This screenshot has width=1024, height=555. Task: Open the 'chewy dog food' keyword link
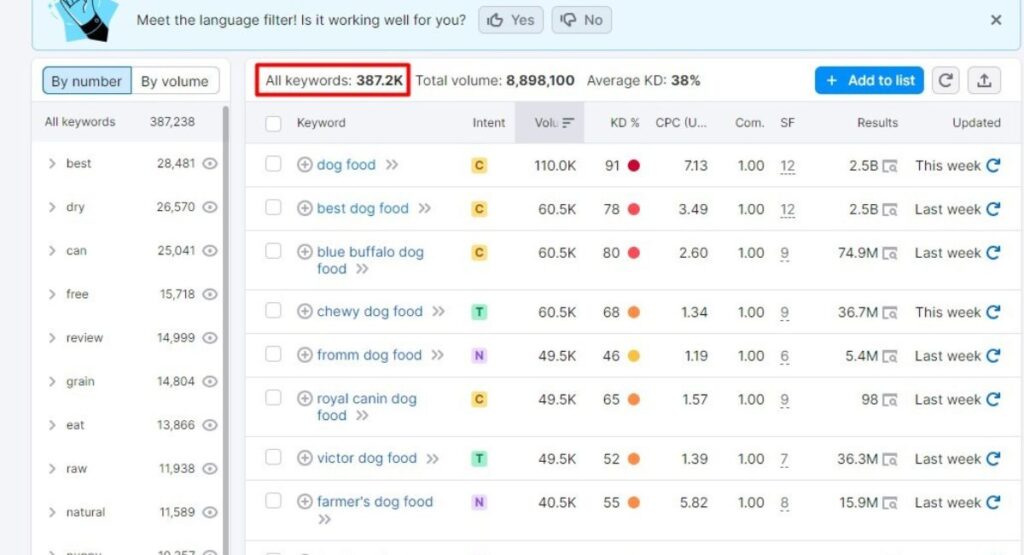click(x=370, y=311)
